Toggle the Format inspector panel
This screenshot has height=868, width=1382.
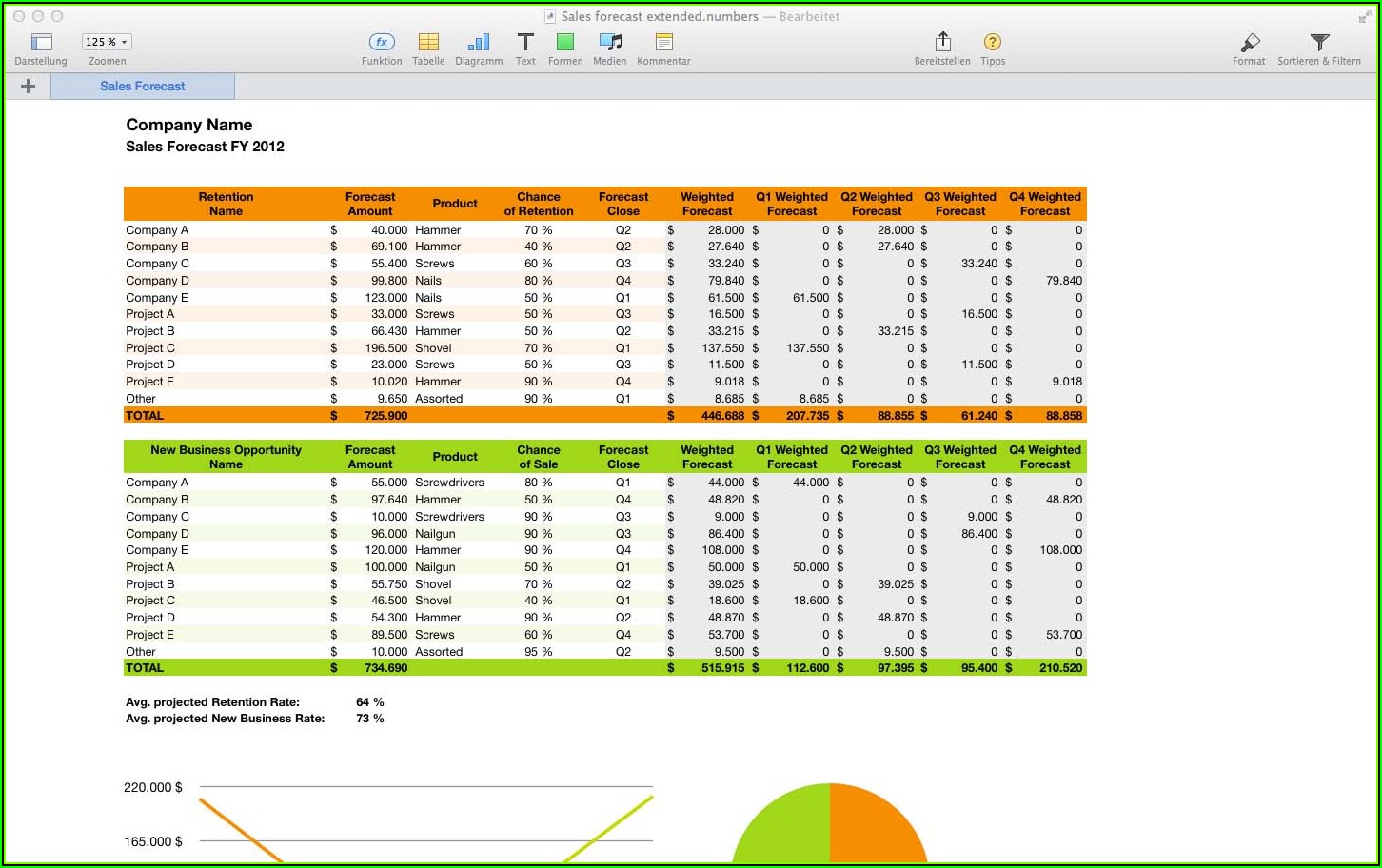point(1249,43)
